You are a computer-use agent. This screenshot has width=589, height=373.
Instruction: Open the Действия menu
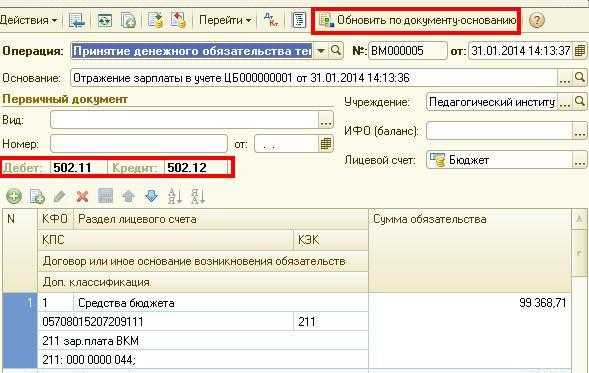[29, 20]
